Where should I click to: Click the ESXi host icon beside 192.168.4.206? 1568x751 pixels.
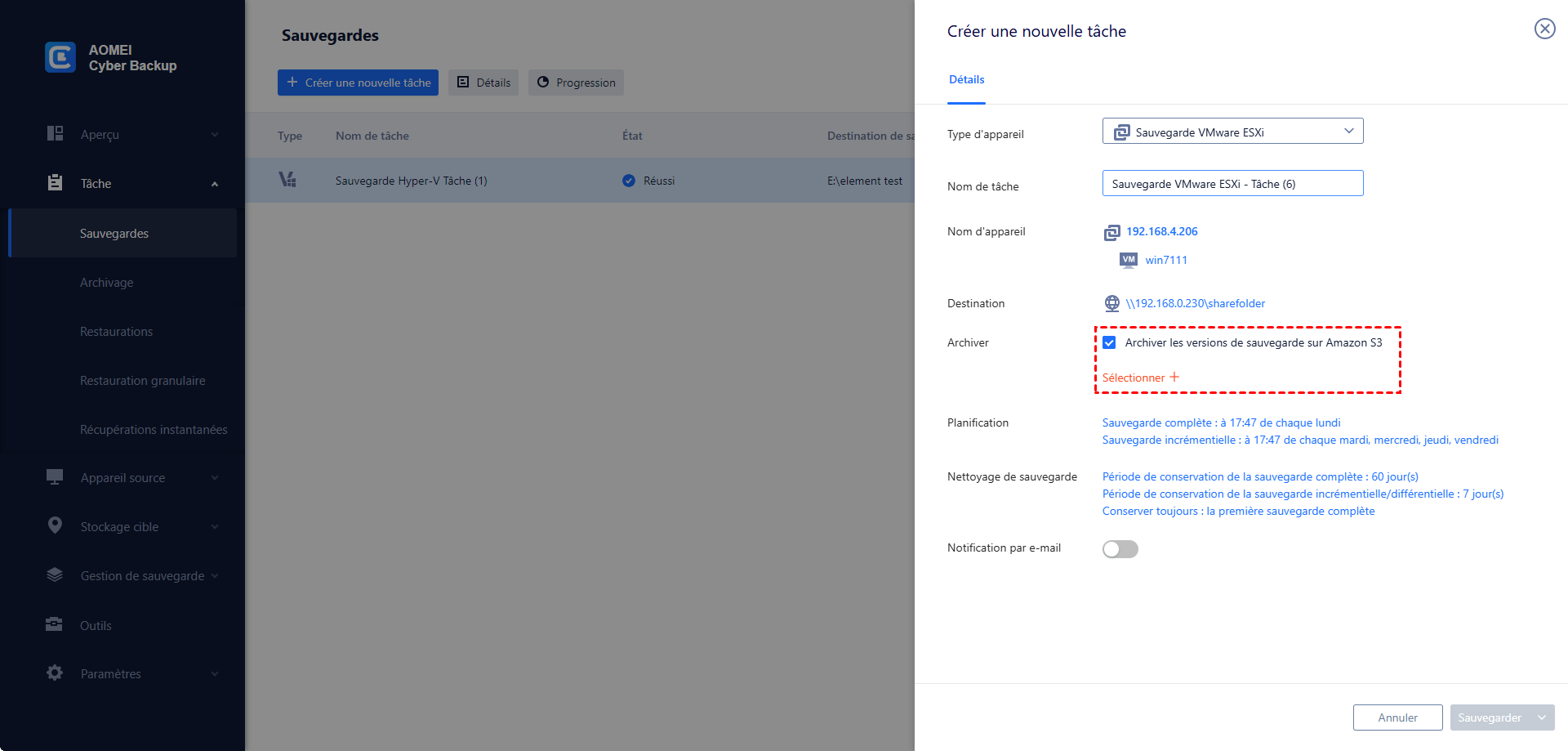tap(1112, 232)
